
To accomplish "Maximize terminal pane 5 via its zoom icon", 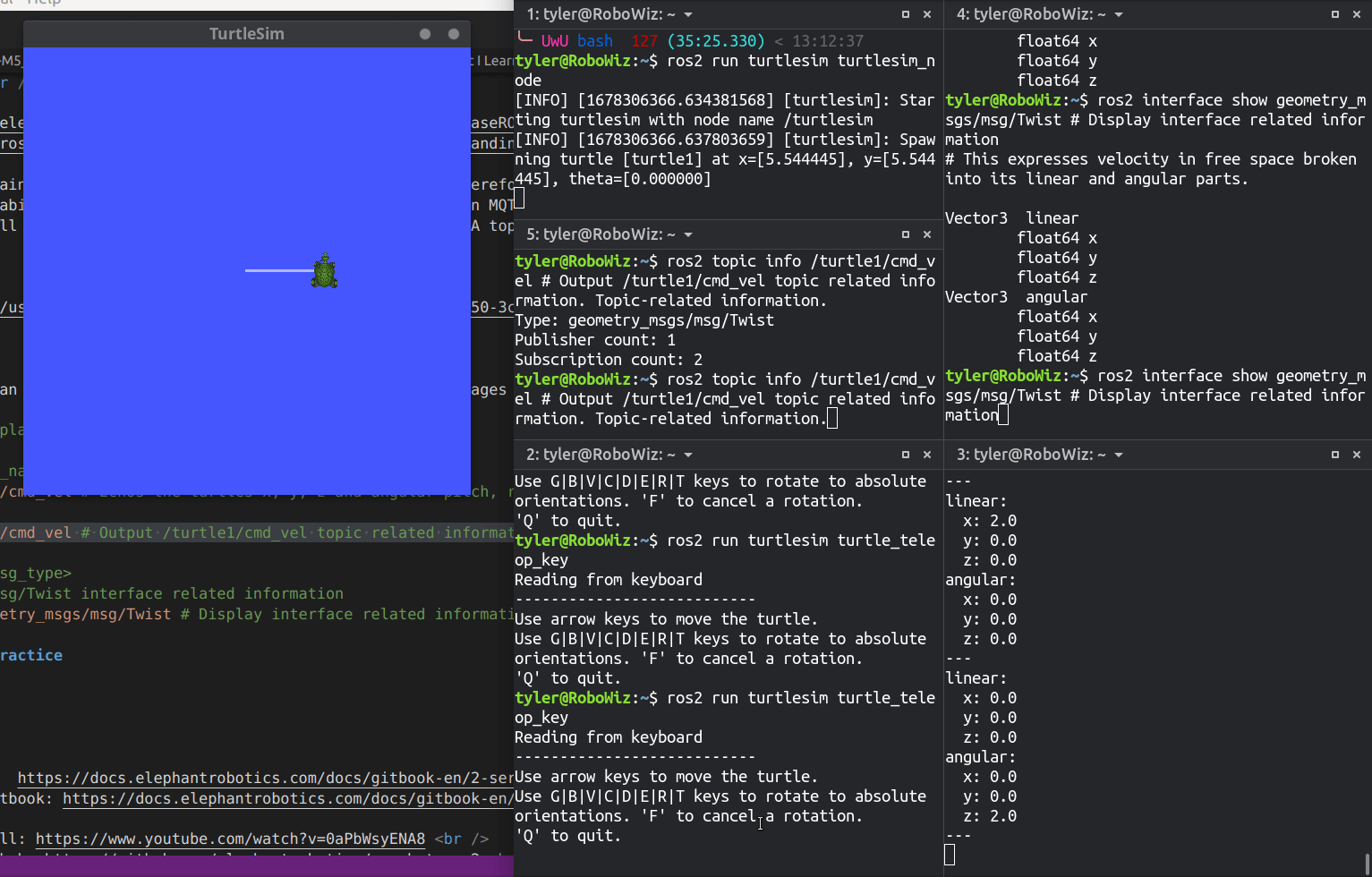I will (905, 234).
